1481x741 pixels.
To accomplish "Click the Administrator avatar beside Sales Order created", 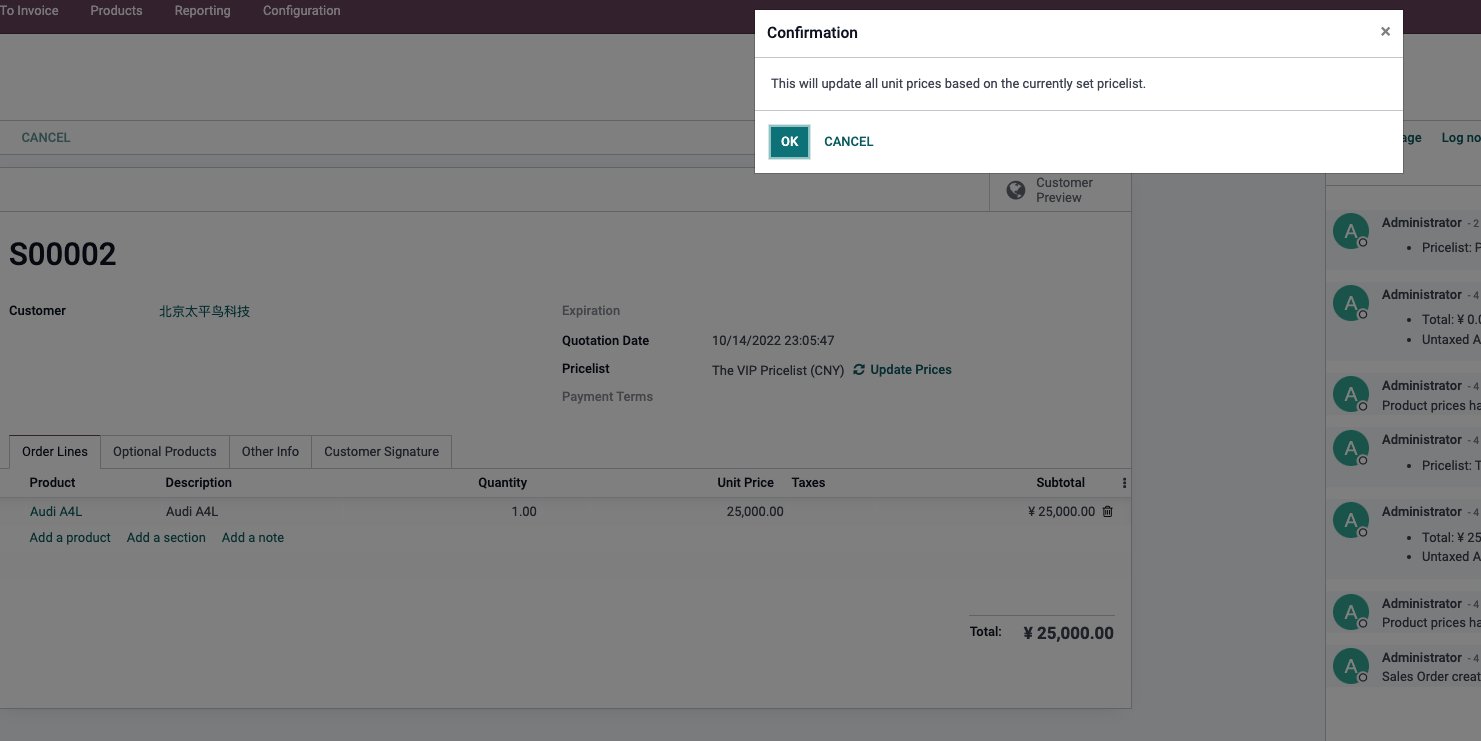I will point(1351,666).
